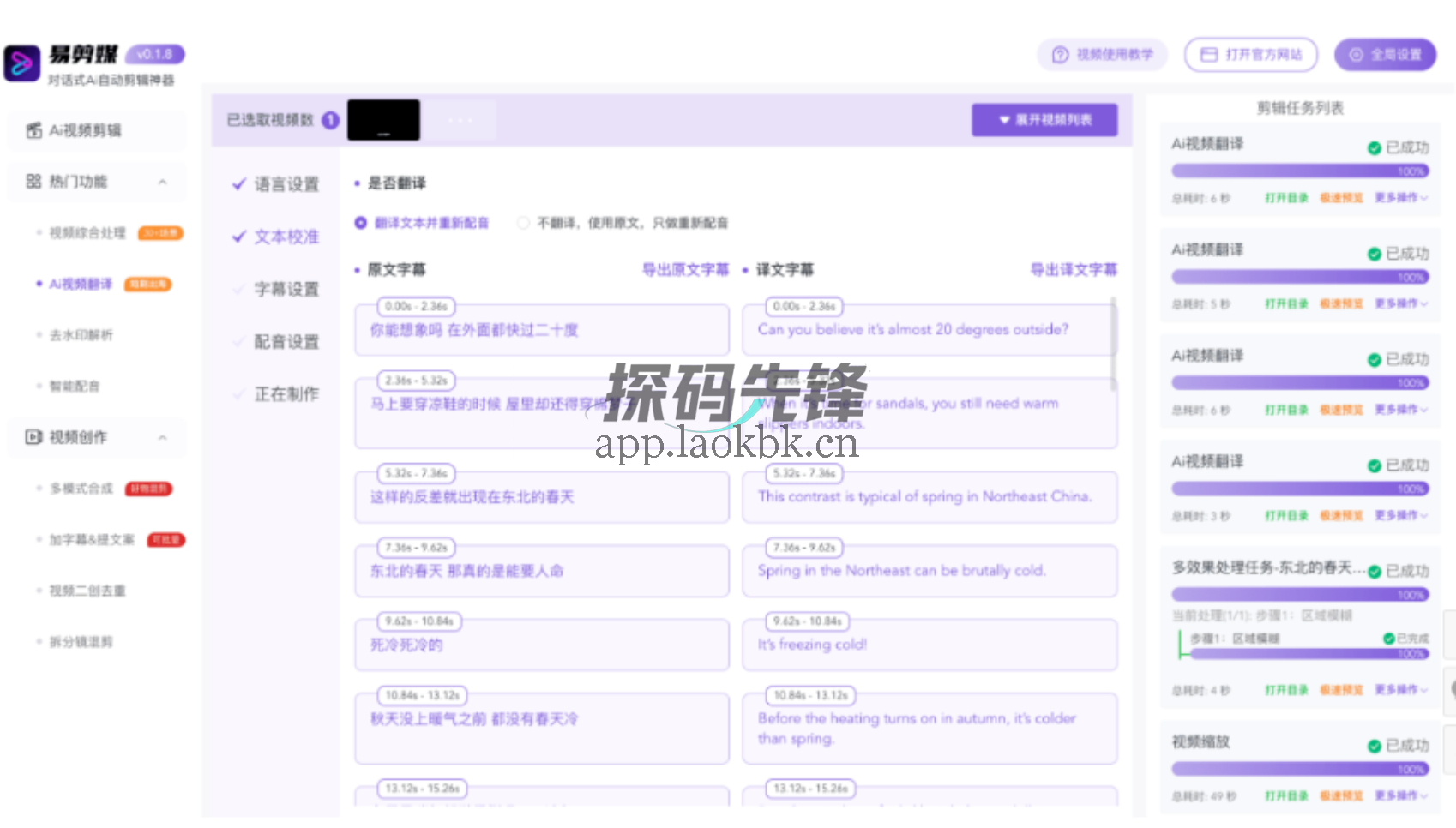Select the 拆分镜混剪 tool
The image size is (1456, 828).
(80, 640)
